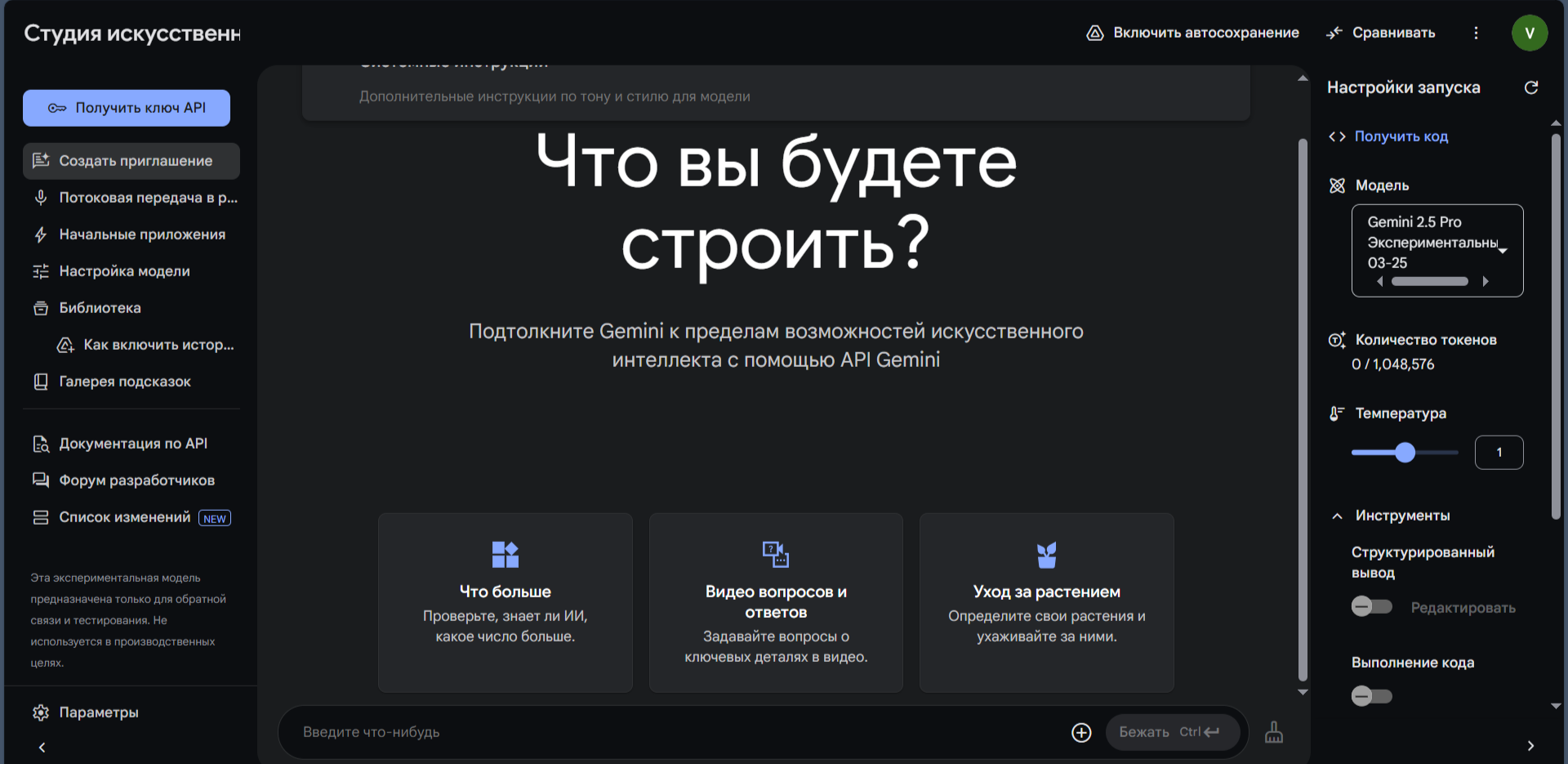Screen dimensions: 1568x764
Task: Click Редактировать for structured output
Action: [1463, 607]
